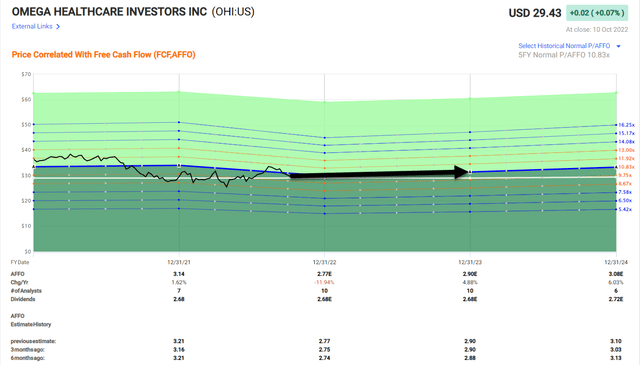Select the 14.08x multiple line label

point(627,142)
